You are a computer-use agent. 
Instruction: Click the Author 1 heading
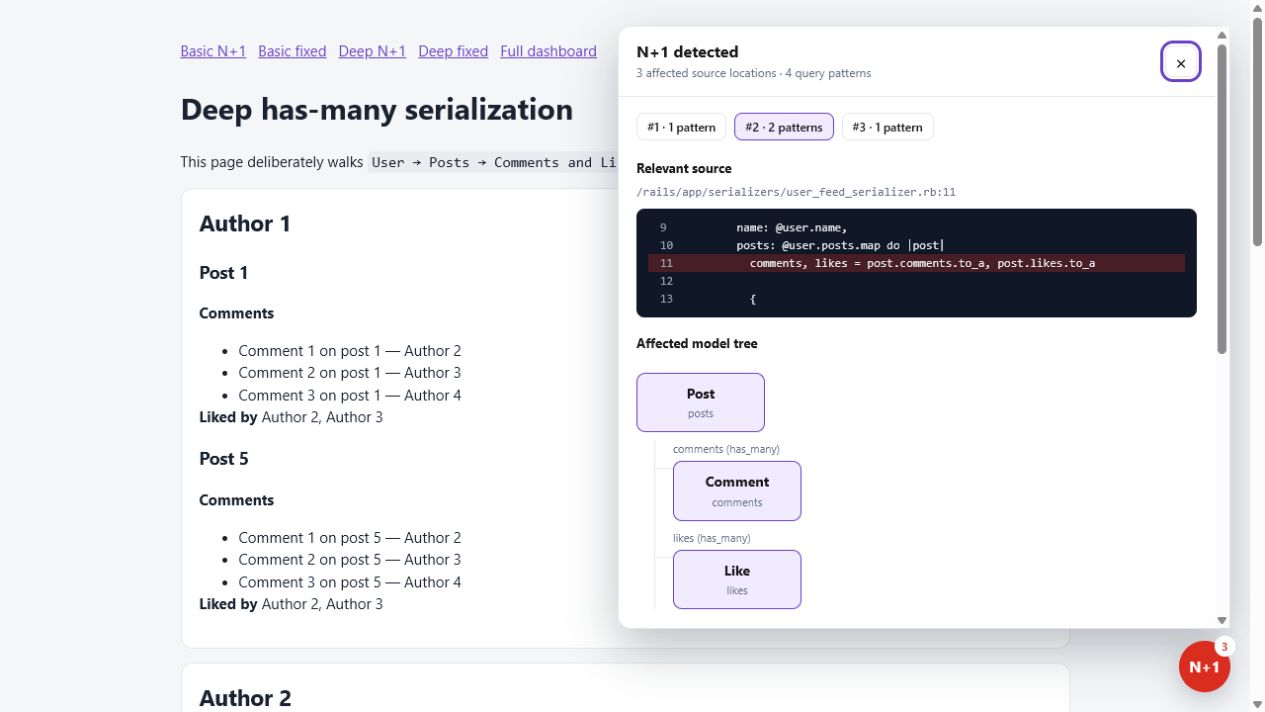[x=245, y=223]
